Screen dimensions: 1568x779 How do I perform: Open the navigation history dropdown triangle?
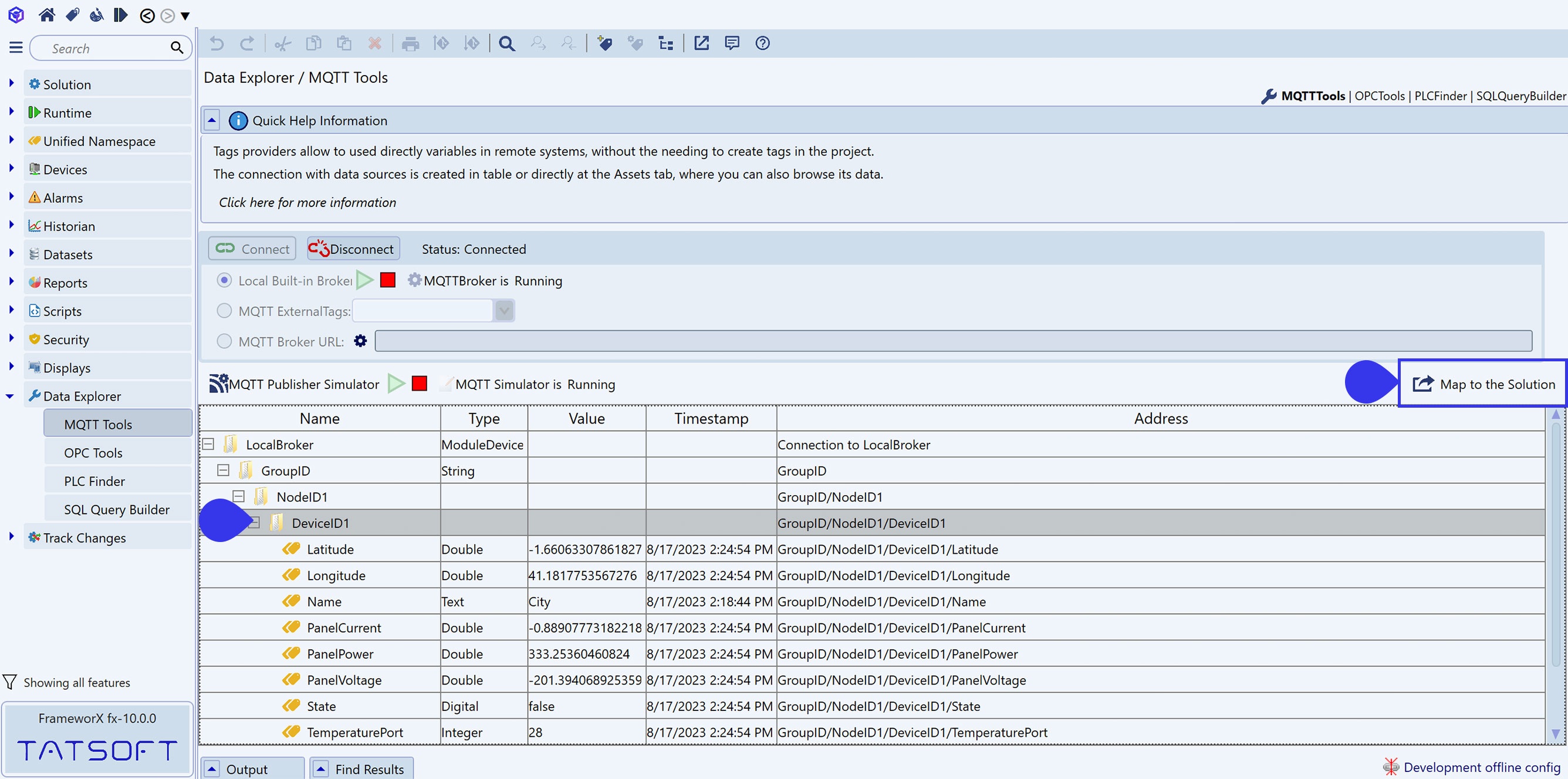(x=185, y=16)
